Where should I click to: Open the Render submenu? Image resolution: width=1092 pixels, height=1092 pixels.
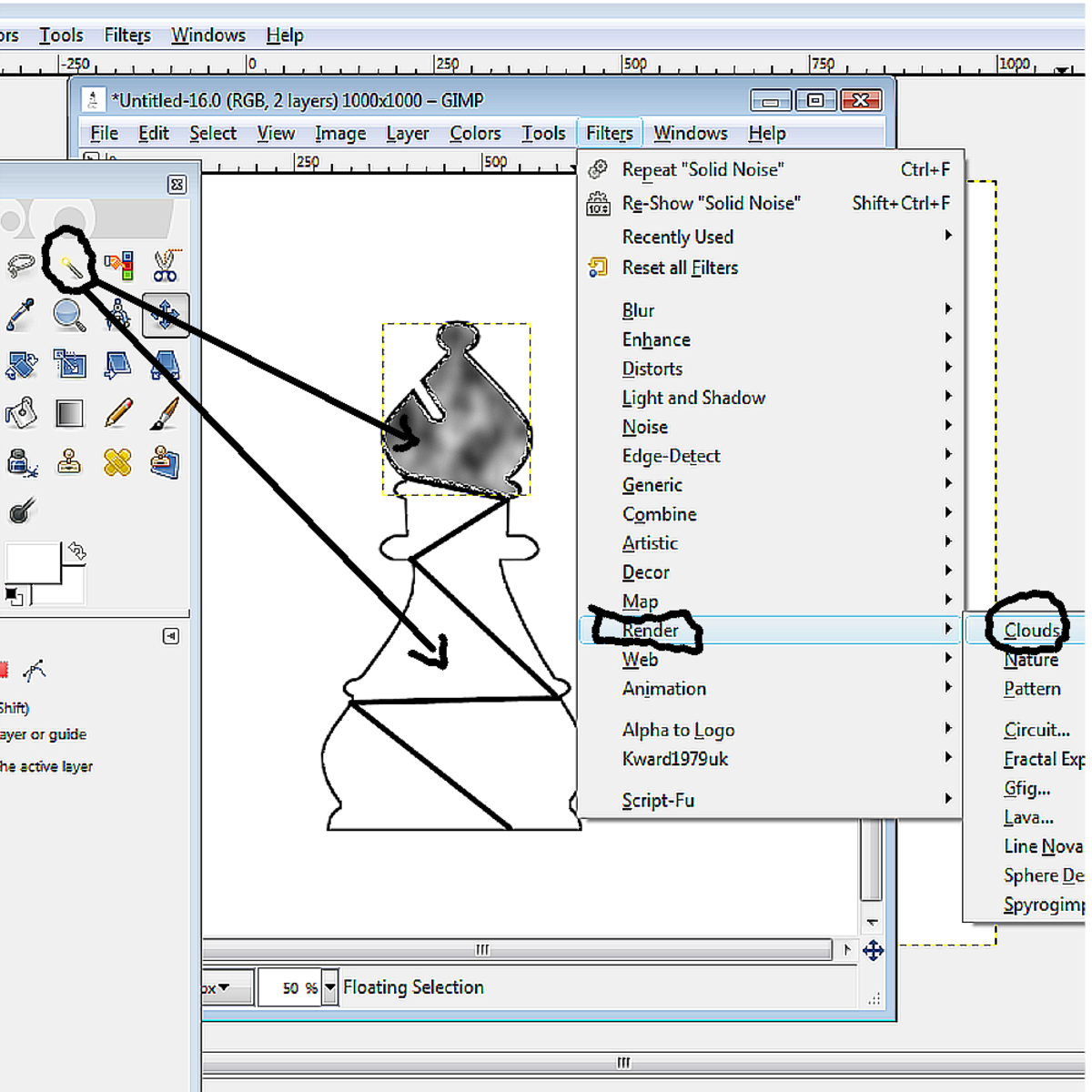click(x=770, y=630)
